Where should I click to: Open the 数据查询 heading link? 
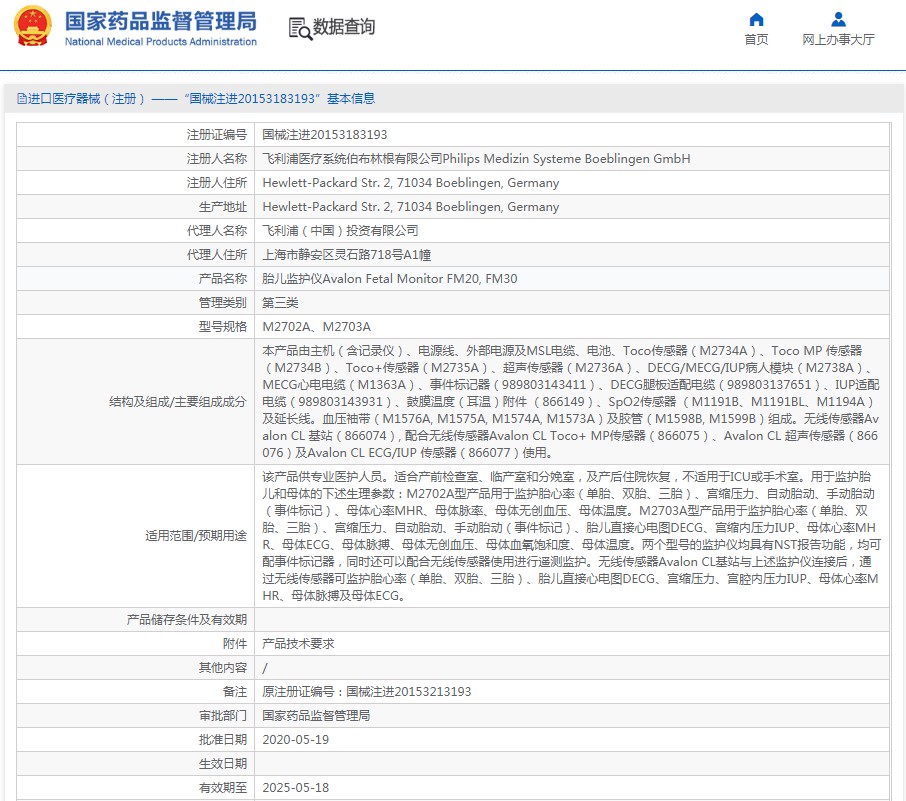344,27
